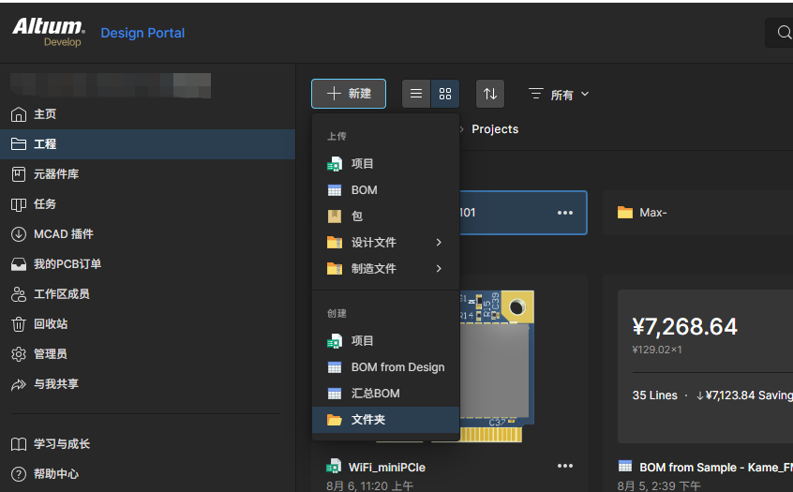Viewport: 793px width, 492px height.
Task: Click the 与我共享 share arrow icon
Action: [x=19, y=384]
